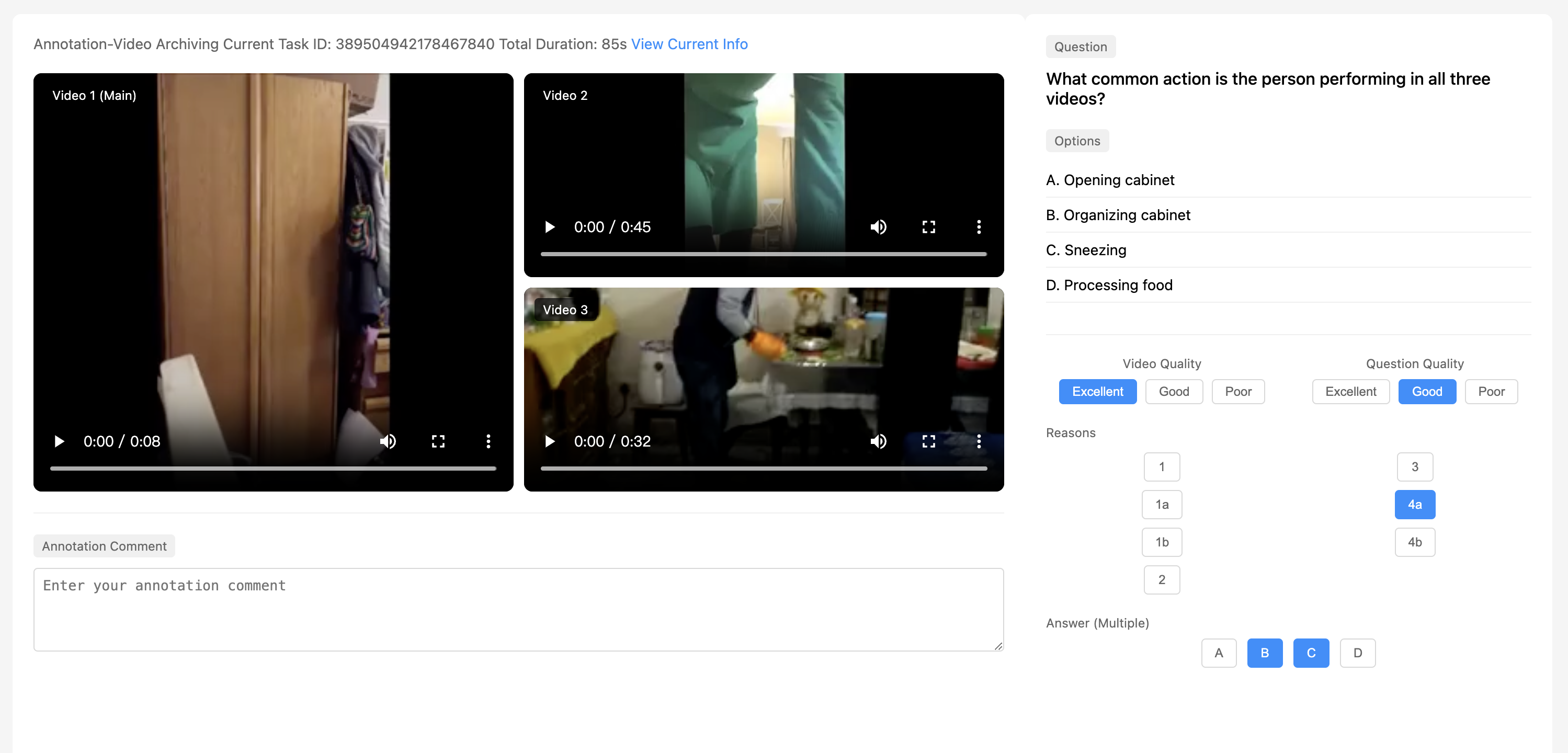This screenshot has width=1568, height=753.
Task: Expand Video 3 to fullscreen
Action: click(928, 441)
